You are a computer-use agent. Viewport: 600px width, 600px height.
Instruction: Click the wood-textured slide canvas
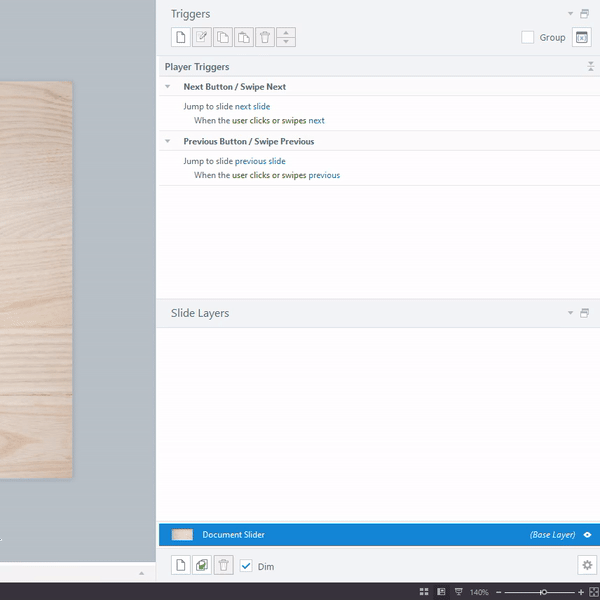point(36,279)
